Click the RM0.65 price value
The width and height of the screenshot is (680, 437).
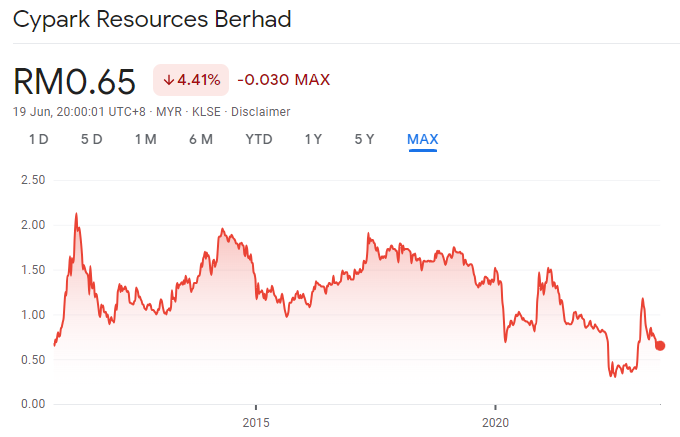pos(76,80)
